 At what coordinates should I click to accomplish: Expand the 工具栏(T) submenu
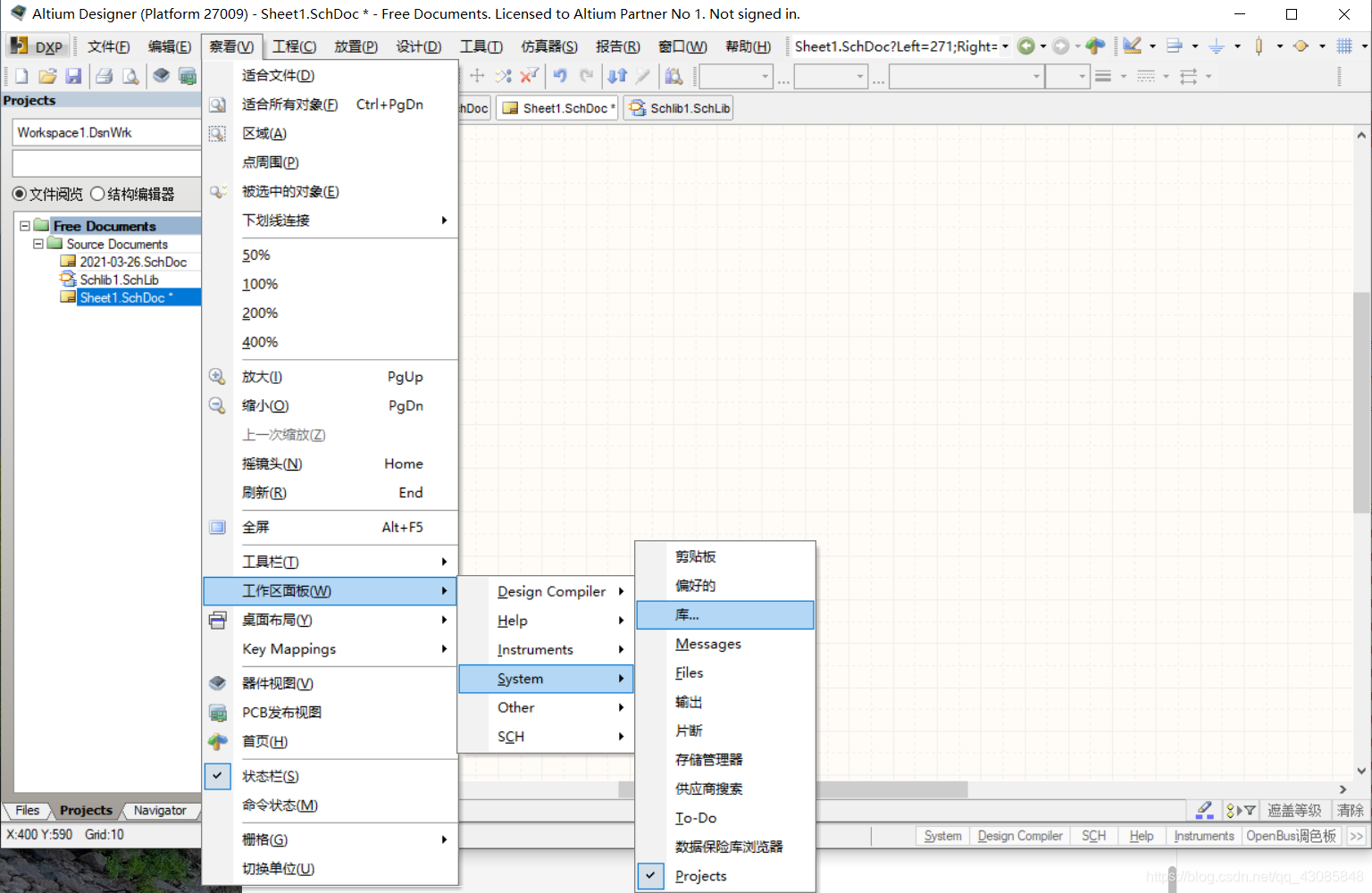[330, 562]
